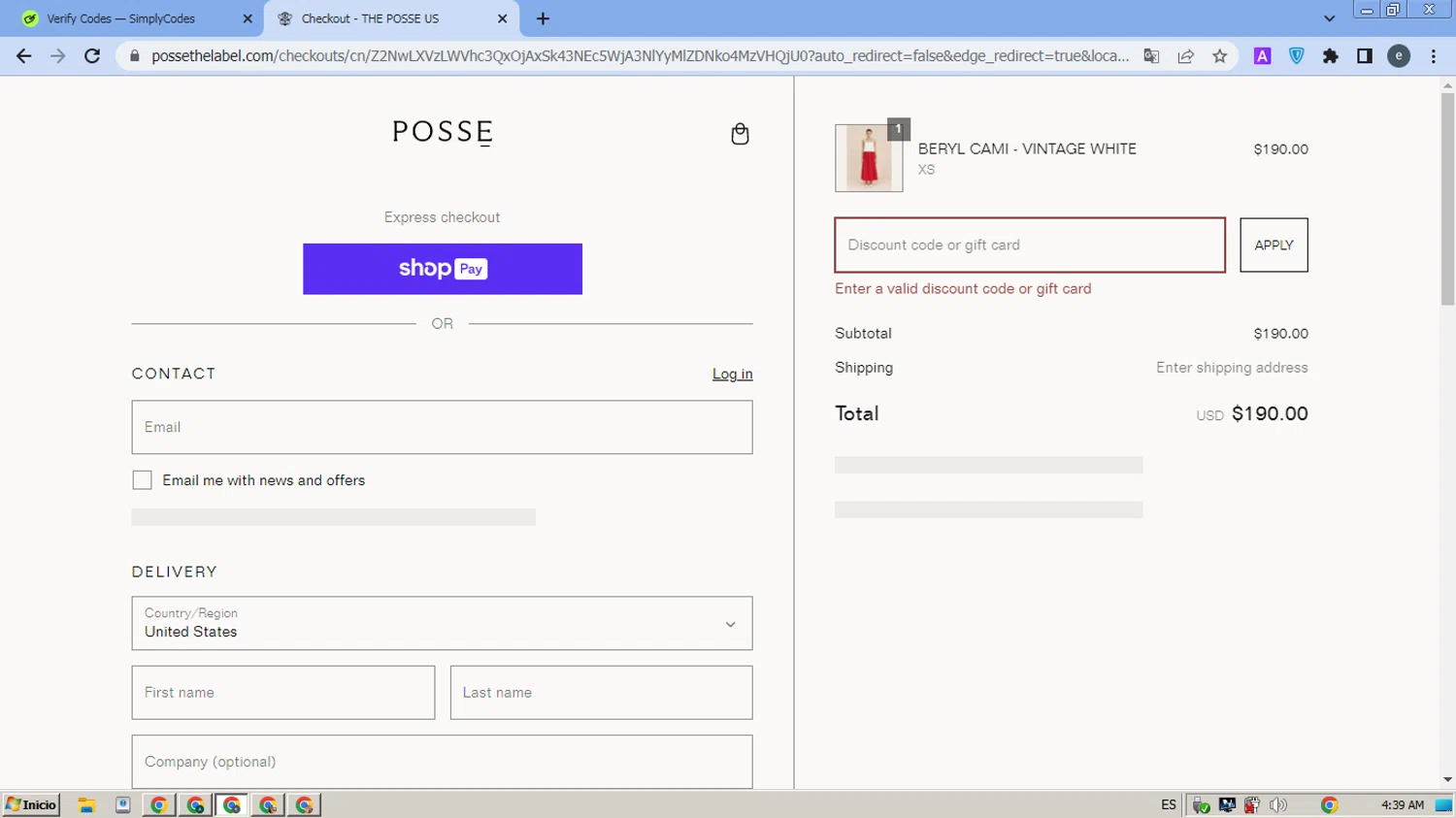Click the discount code error message
1456x818 pixels.
coord(963,288)
